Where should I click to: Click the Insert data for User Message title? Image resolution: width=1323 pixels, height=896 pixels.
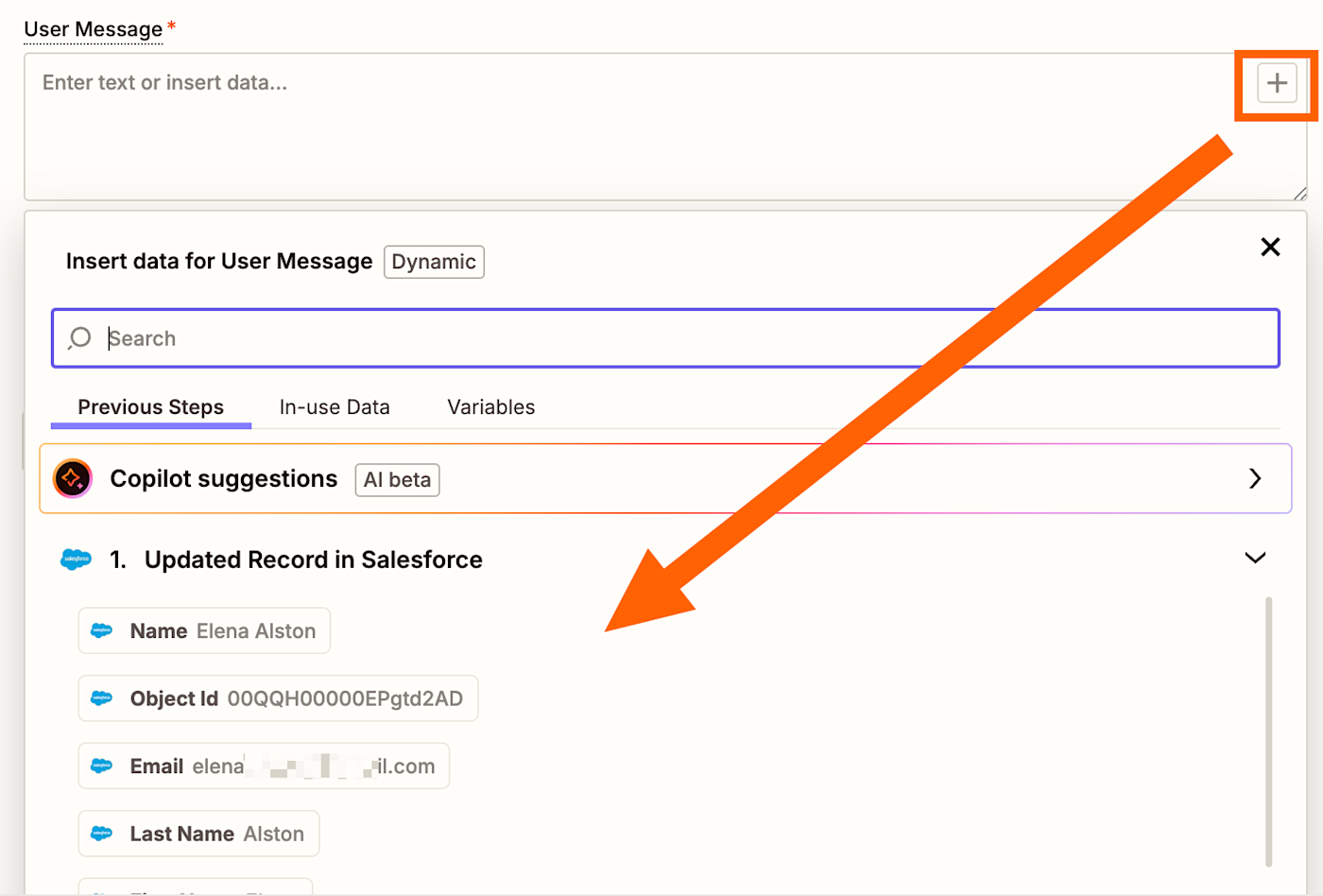(219, 262)
